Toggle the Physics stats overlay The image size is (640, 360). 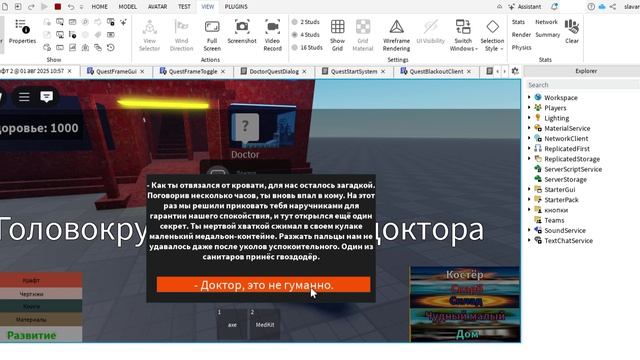pyautogui.click(x=521, y=47)
